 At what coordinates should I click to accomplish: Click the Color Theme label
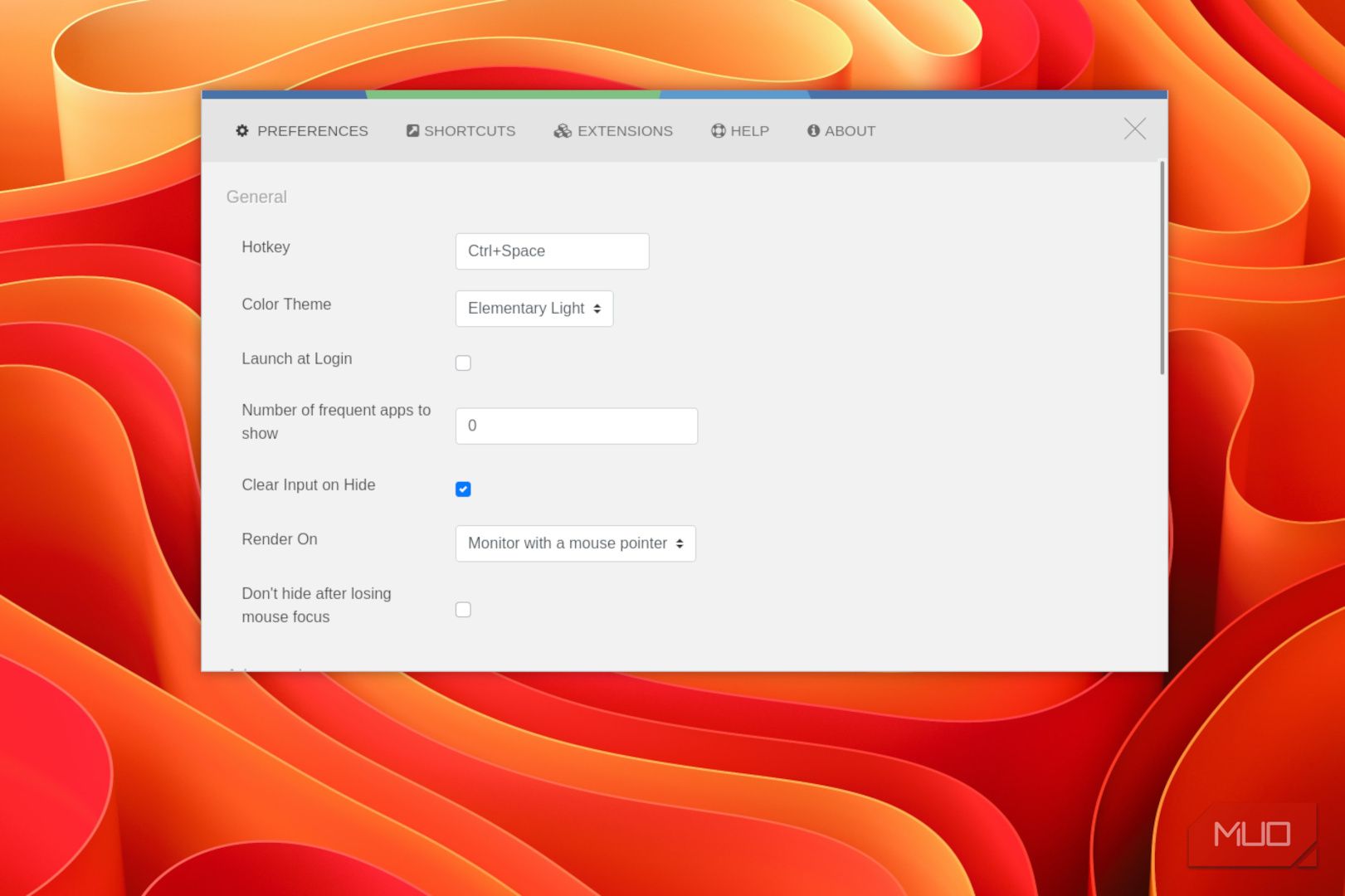(286, 304)
